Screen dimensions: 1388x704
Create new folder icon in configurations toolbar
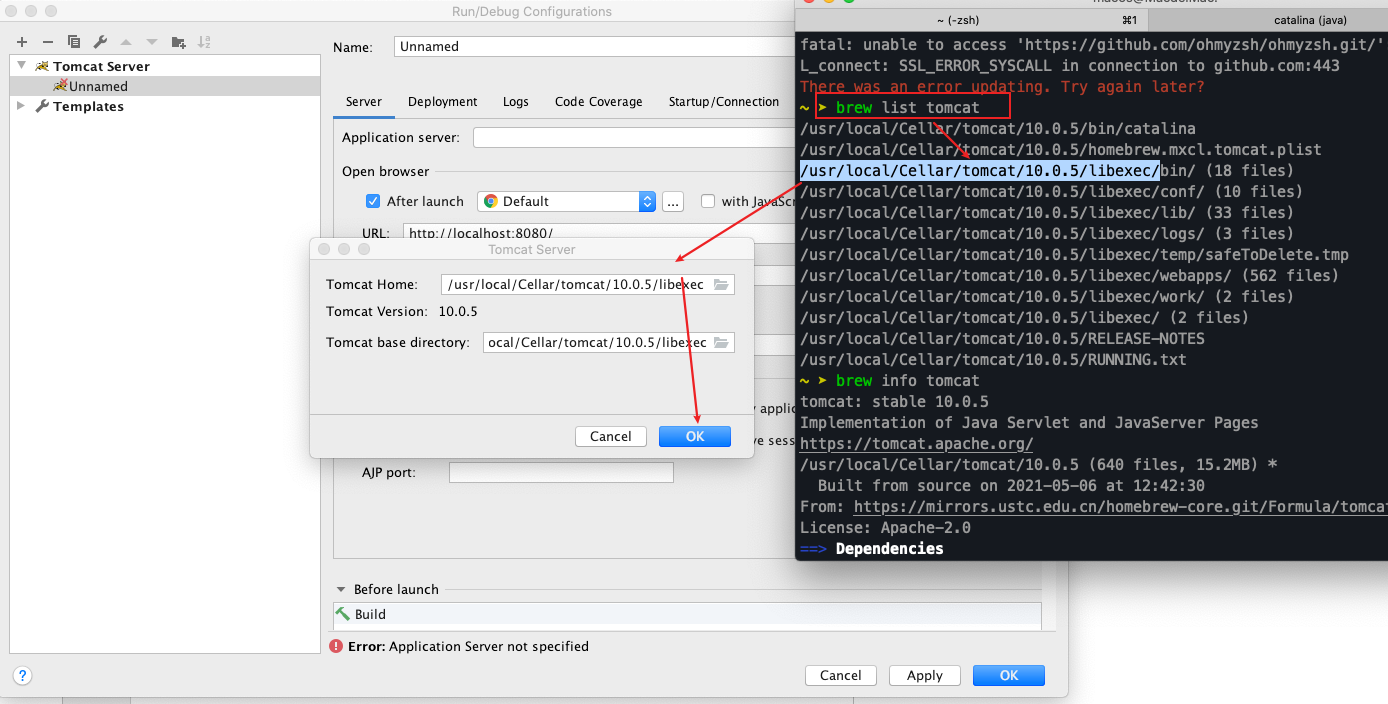click(178, 42)
